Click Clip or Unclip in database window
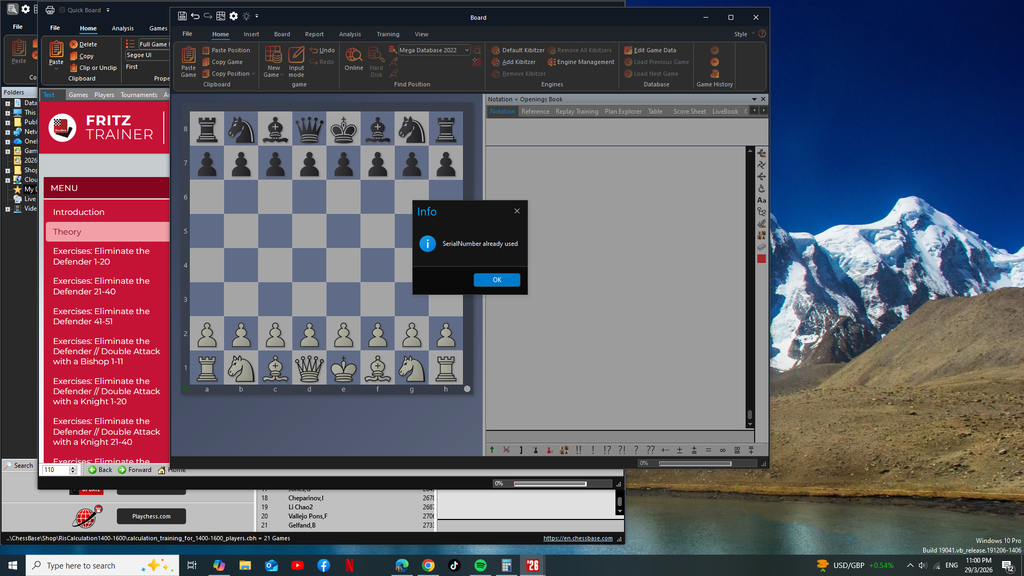 pyautogui.click(x=93, y=68)
